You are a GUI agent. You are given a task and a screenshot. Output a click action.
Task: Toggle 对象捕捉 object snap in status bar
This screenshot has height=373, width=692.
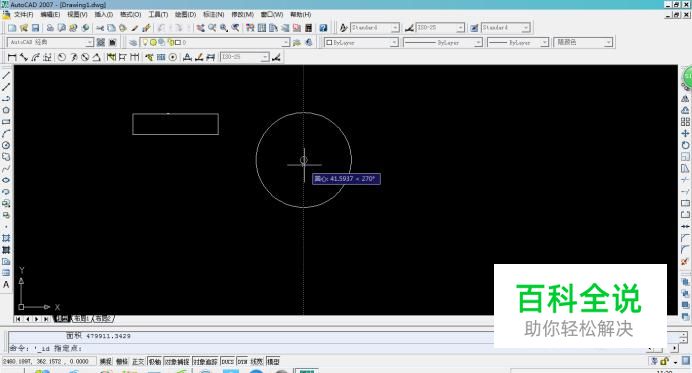coord(177,362)
